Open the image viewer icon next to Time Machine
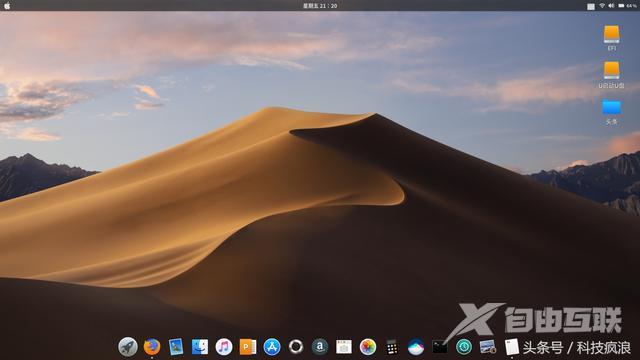This screenshot has width=640, height=360. [x=488, y=347]
